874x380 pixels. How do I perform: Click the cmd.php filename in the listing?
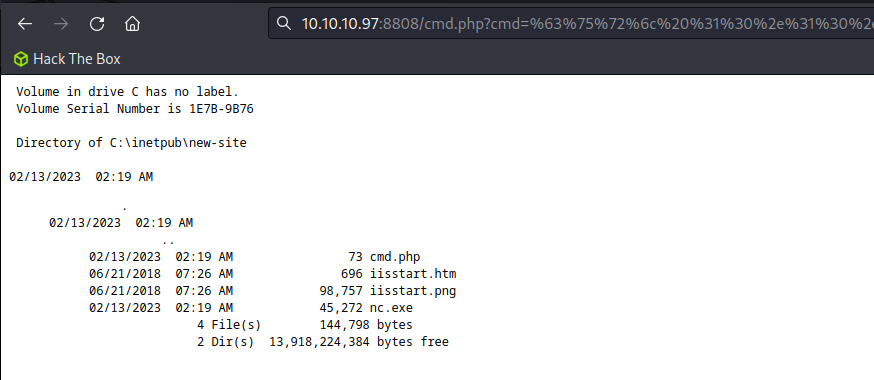395,257
